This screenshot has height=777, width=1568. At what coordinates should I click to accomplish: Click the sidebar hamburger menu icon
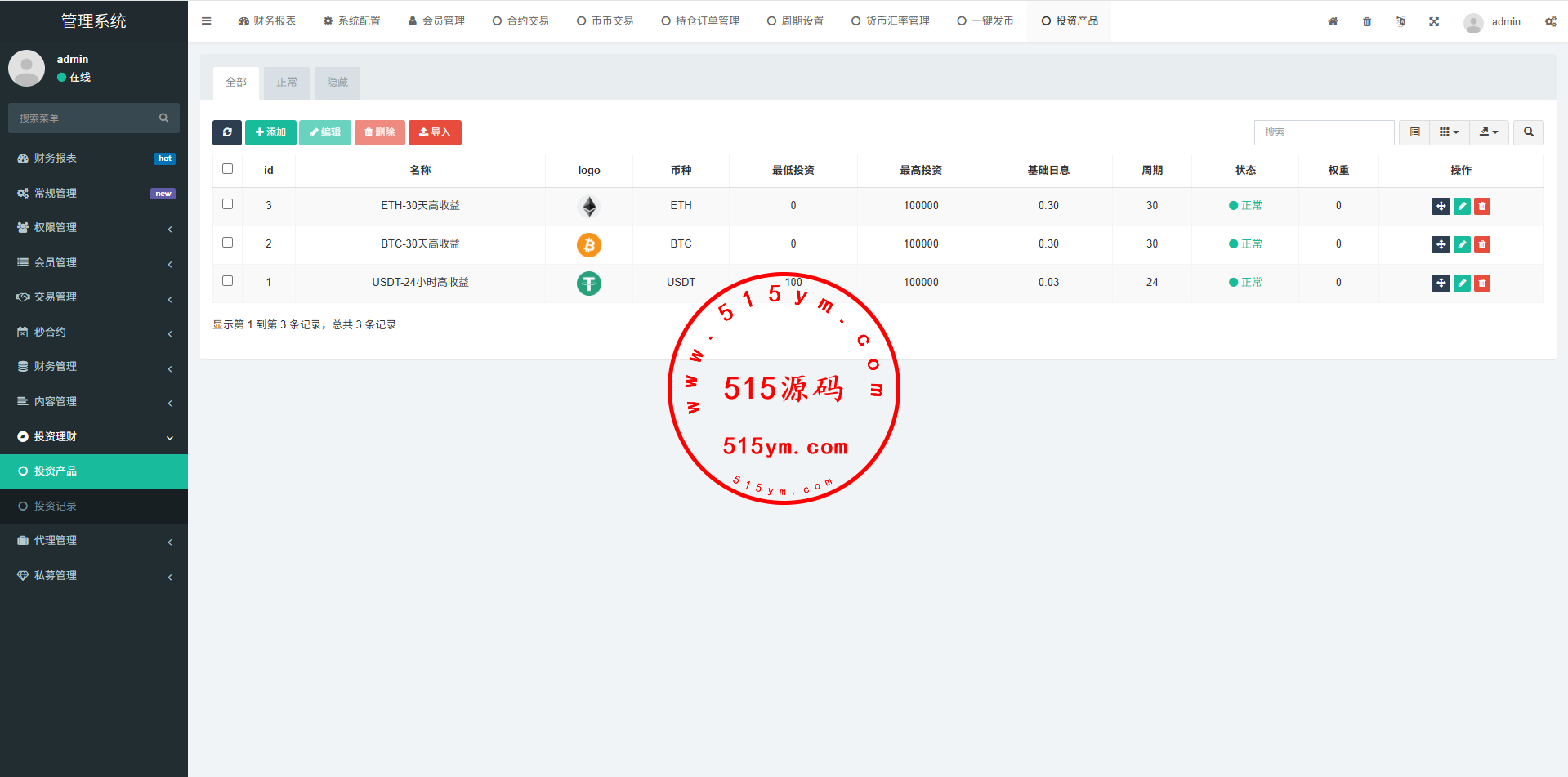tap(207, 21)
